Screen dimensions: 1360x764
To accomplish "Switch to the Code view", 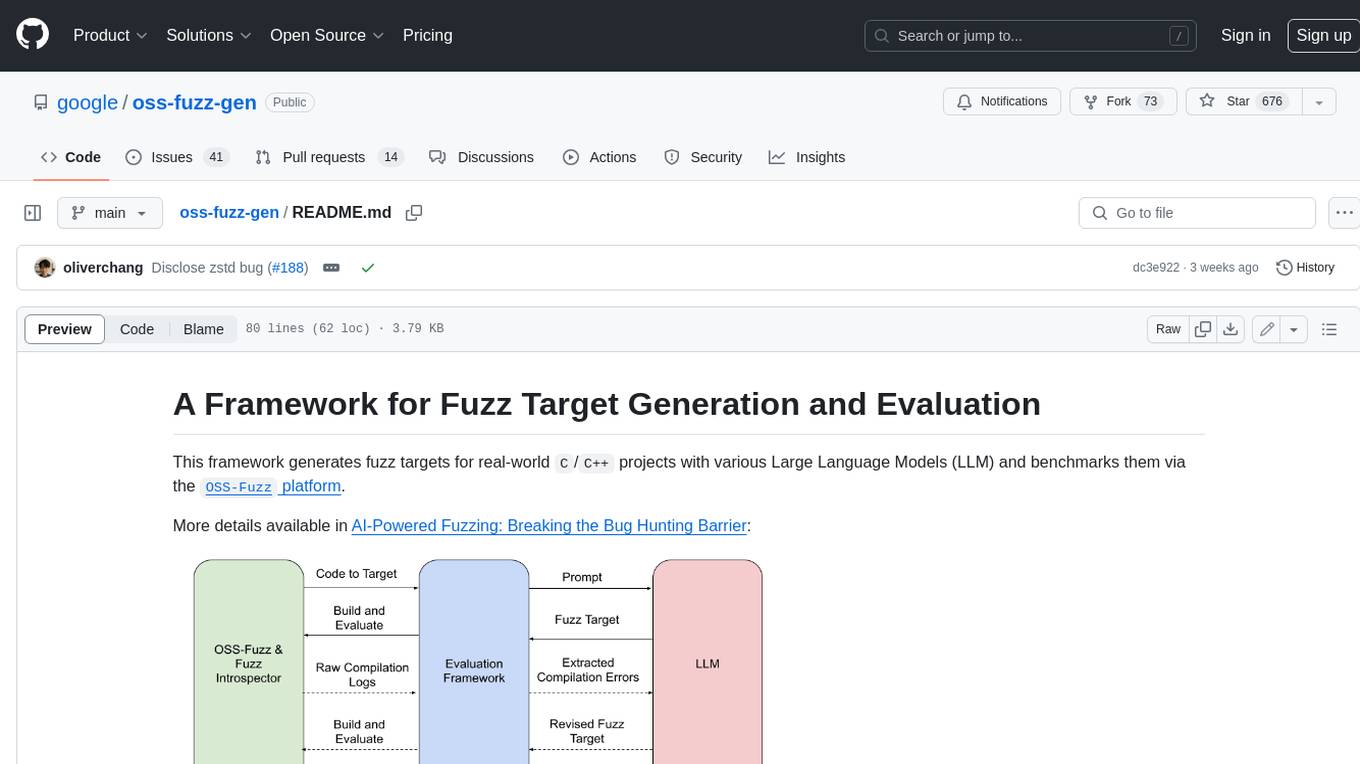I will (137, 329).
